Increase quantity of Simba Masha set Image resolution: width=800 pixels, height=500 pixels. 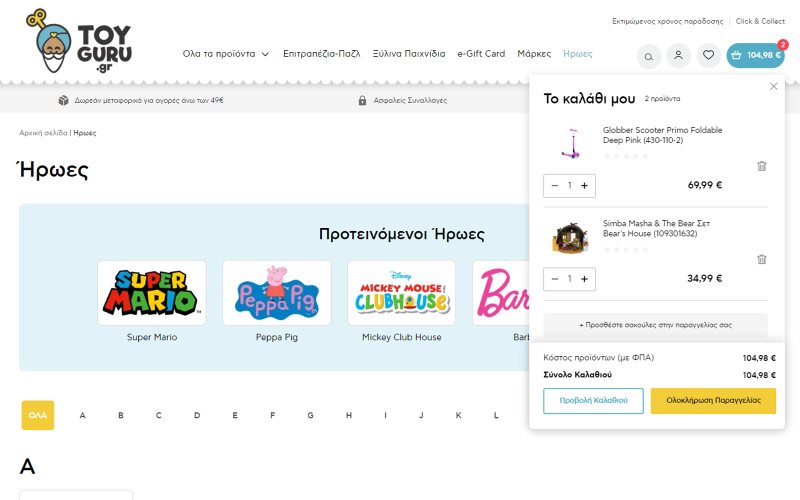pyautogui.click(x=584, y=279)
